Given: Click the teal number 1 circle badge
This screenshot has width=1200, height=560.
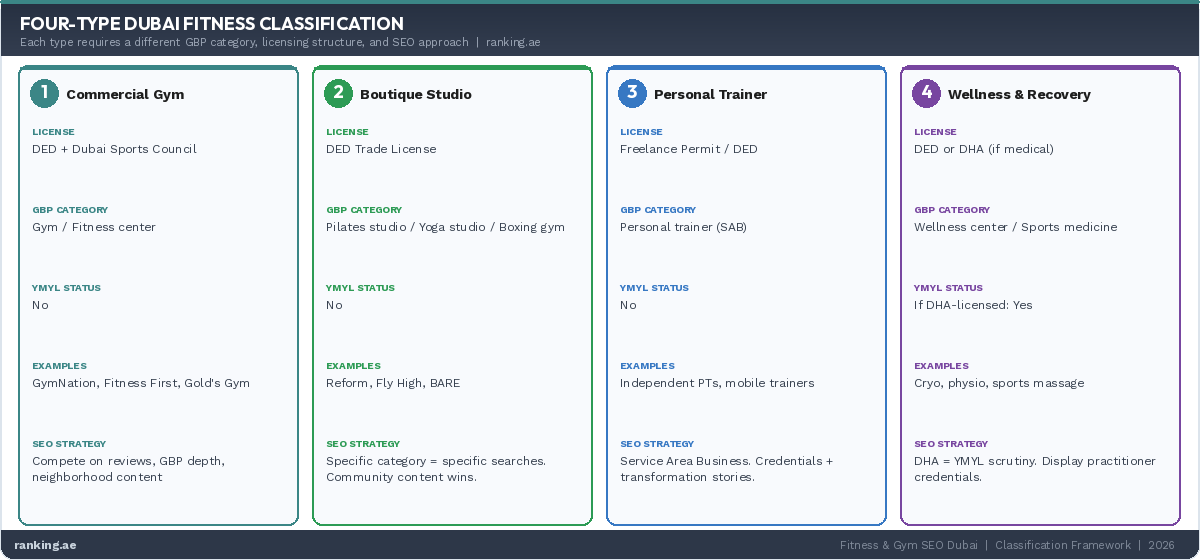Looking at the screenshot, I should (x=44, y=94).
